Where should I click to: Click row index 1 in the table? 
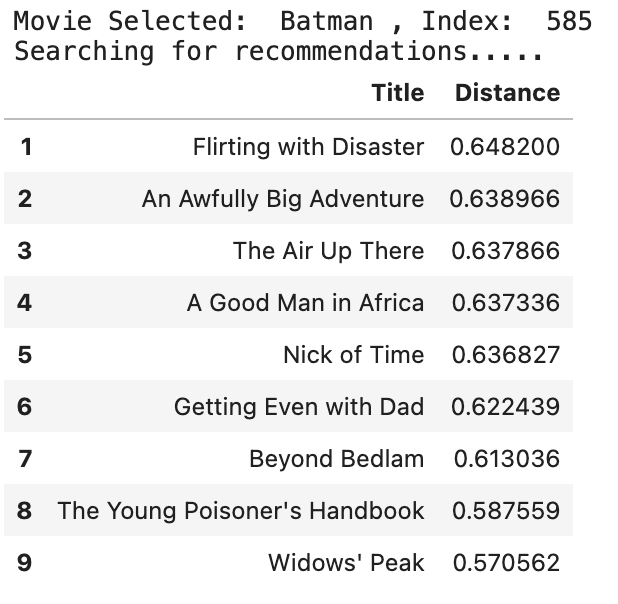pos(26,147)
